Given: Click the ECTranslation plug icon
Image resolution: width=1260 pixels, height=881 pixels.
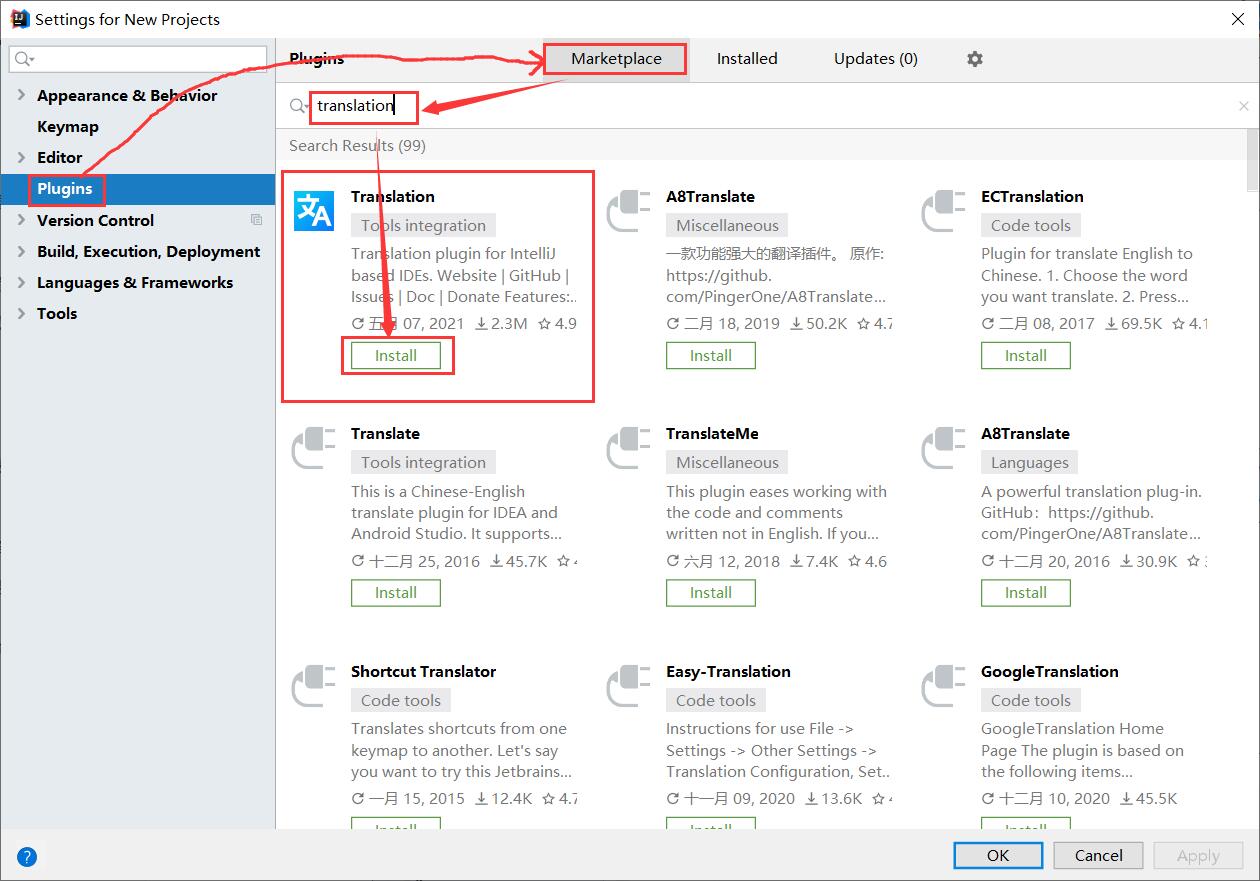Looking at the screenshot, I should 944,211.
